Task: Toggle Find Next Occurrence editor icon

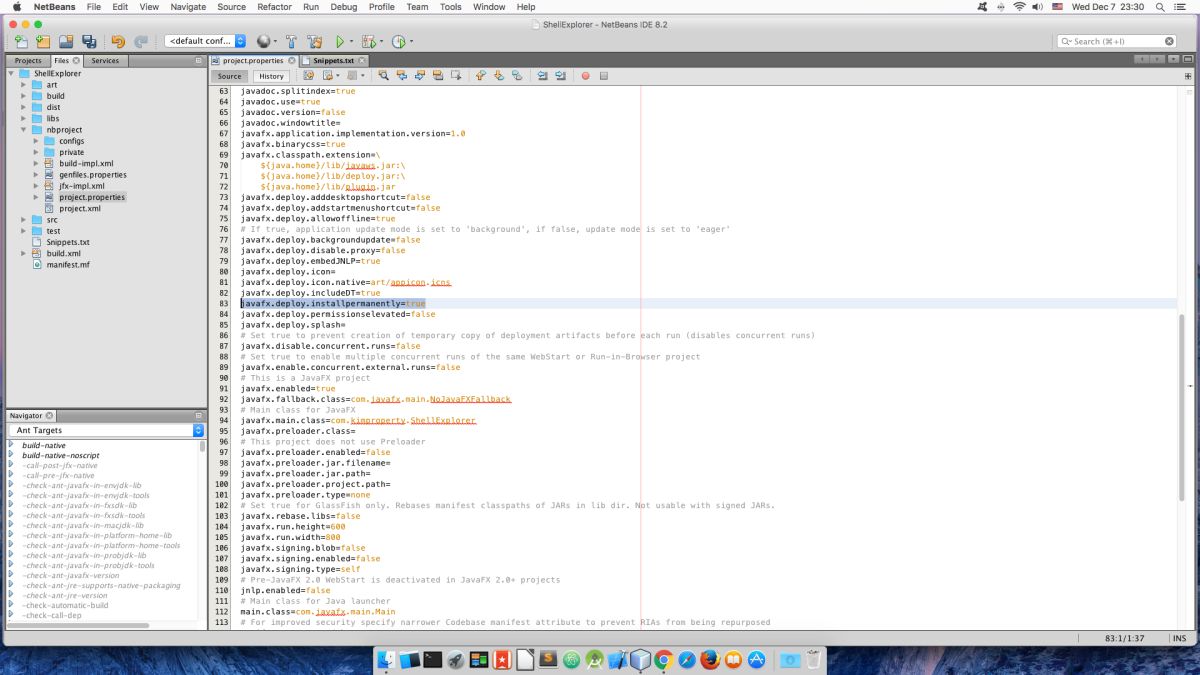Action: click(420, 75)
